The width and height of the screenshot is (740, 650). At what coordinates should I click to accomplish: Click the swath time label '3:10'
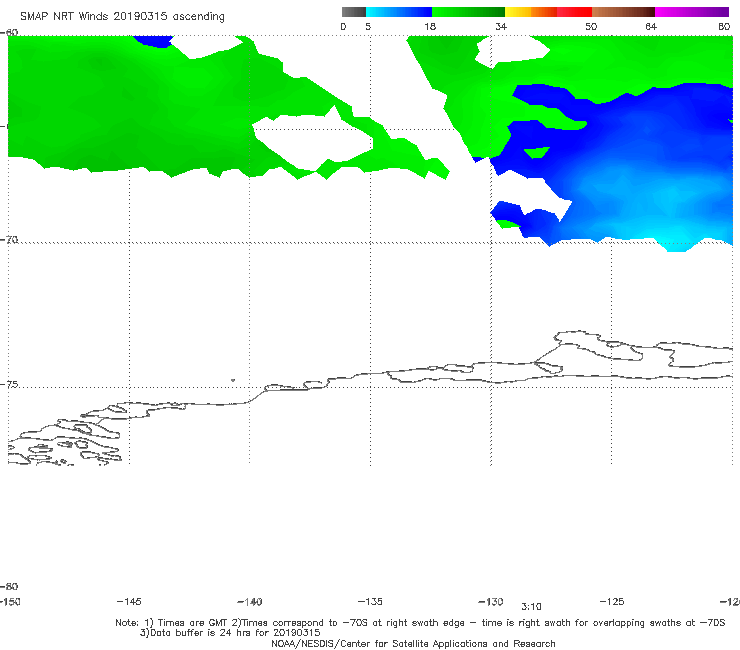click(x=531, y=607)
